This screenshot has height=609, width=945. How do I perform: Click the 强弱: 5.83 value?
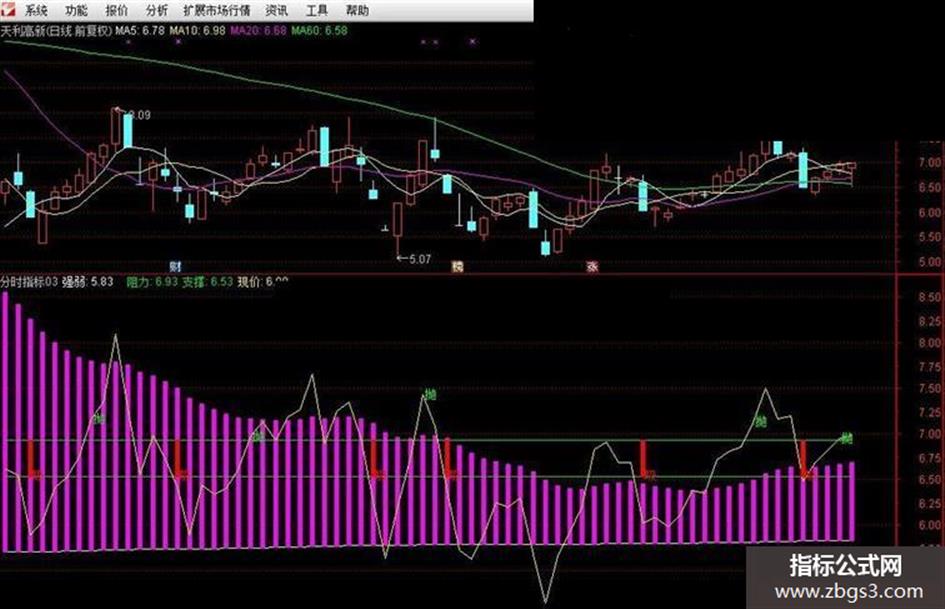click(x=88, y=282)
